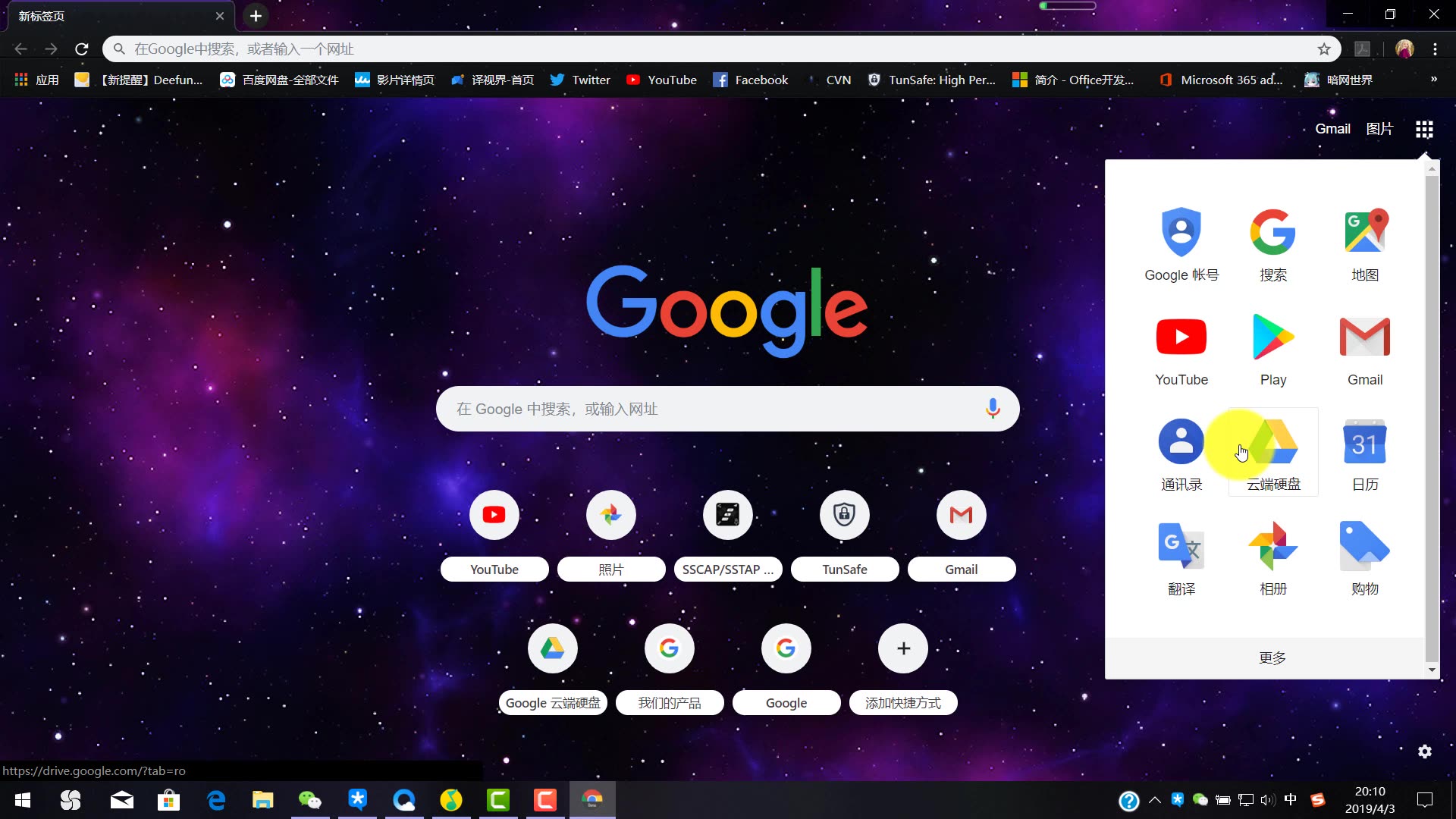The width and height of the screenshot is (1456, 819).
Task: Open the YouTube shortcut tile
Action: point(494,535)
